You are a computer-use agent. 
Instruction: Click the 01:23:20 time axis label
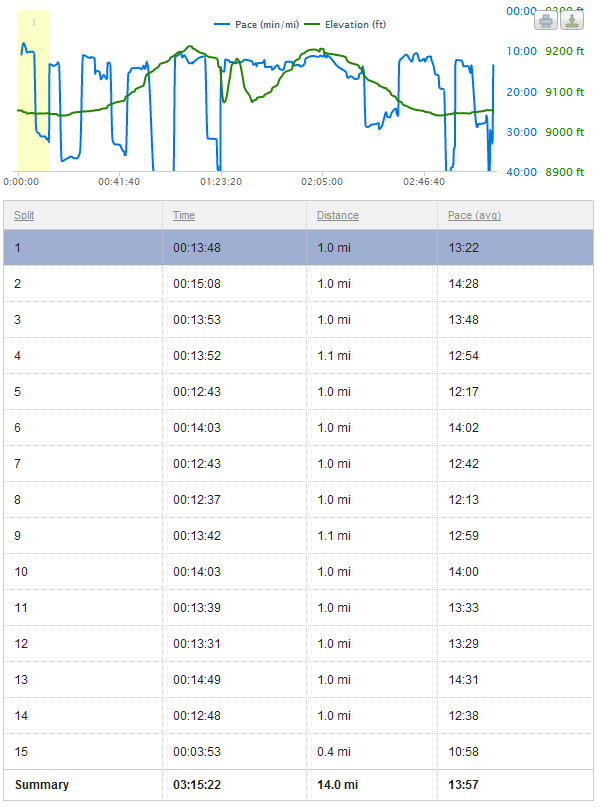(220, 182)
